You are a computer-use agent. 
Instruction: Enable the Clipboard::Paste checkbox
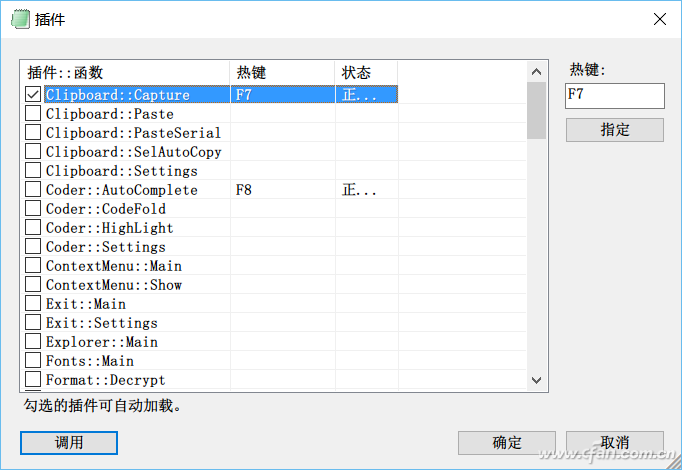(x=33, y=113)
